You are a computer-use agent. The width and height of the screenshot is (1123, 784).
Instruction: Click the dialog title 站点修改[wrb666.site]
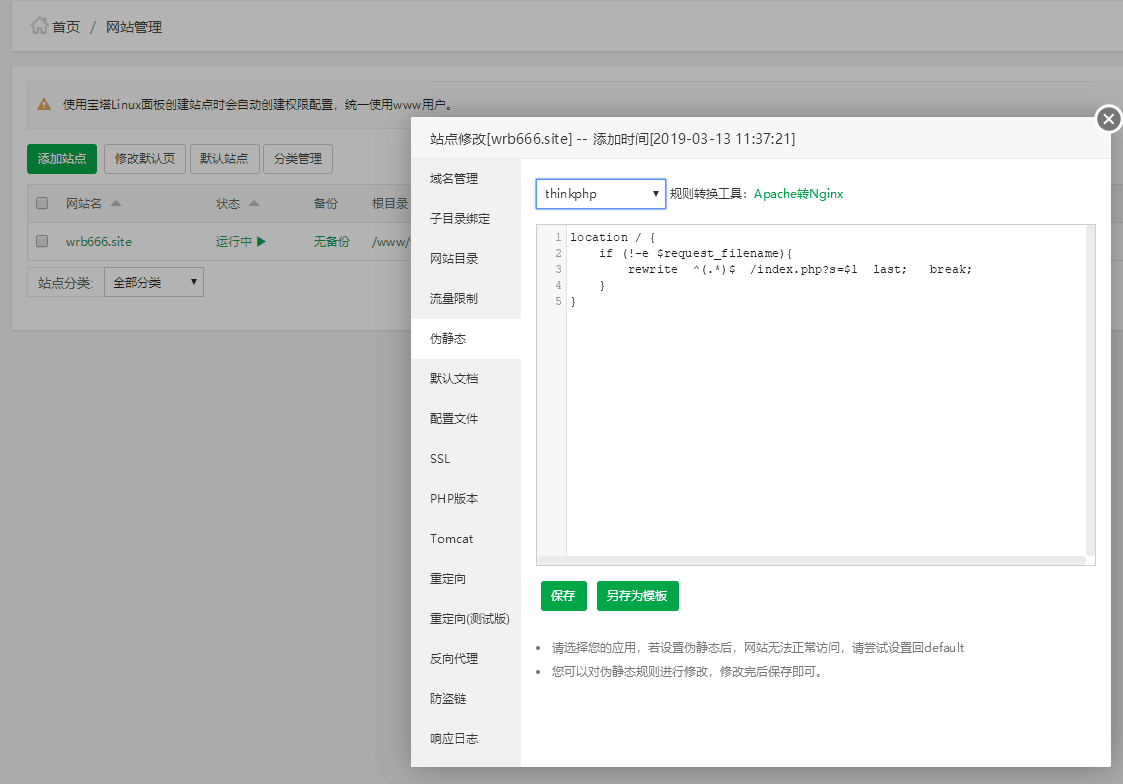coord(501,139)
